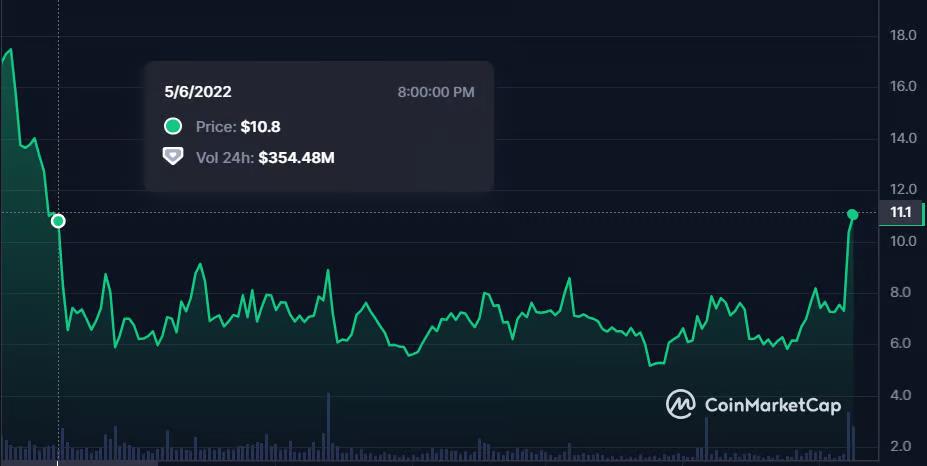This screenshot has height=466, width=927.
Task: Click the CoinMarketCap logo icon
Action: tap(681, 404)
